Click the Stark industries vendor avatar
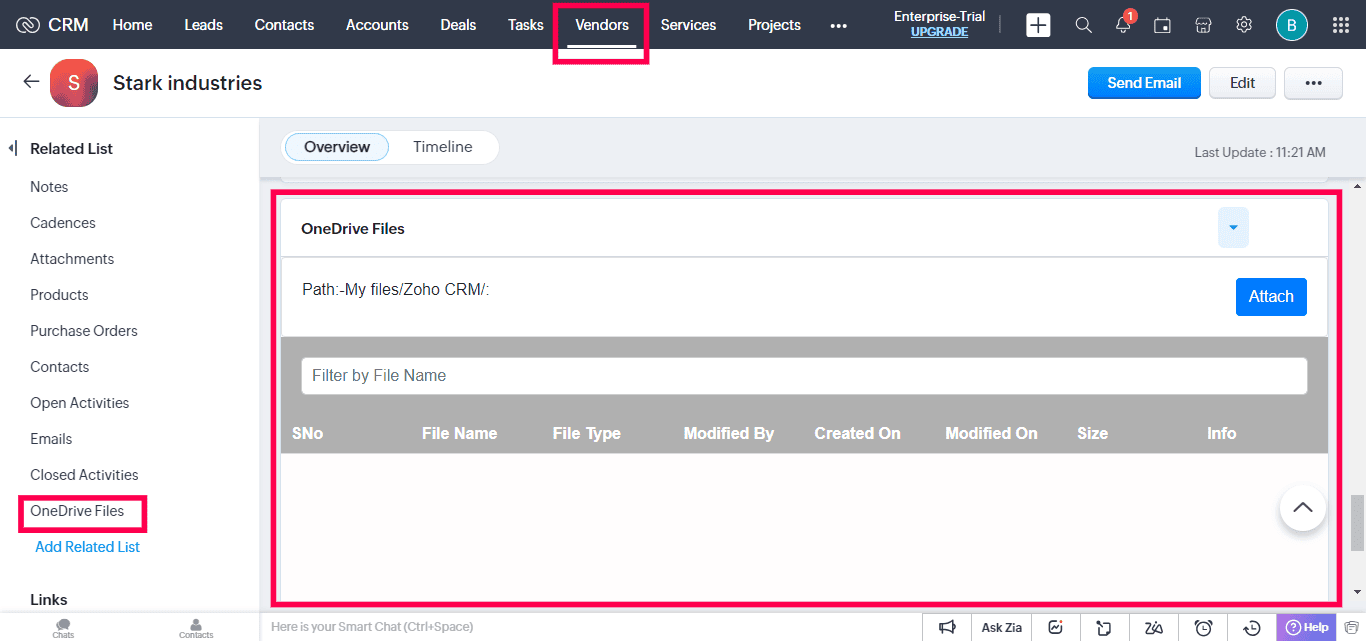Screen dimensions: 1366x641 tap(74, 83)
